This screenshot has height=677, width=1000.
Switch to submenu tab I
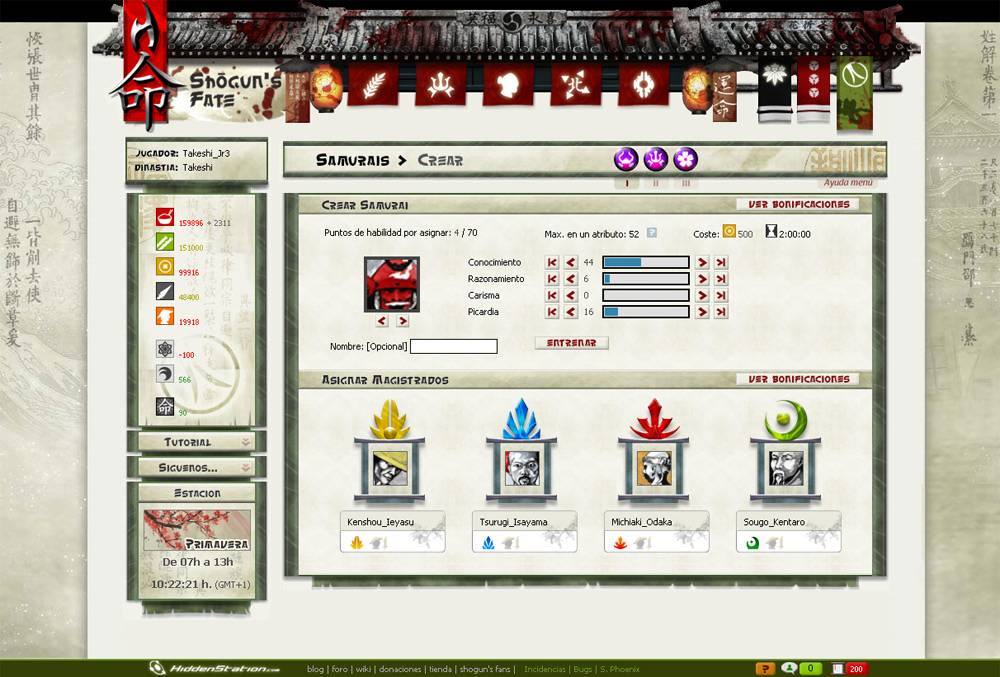click(x=627, y=183)
